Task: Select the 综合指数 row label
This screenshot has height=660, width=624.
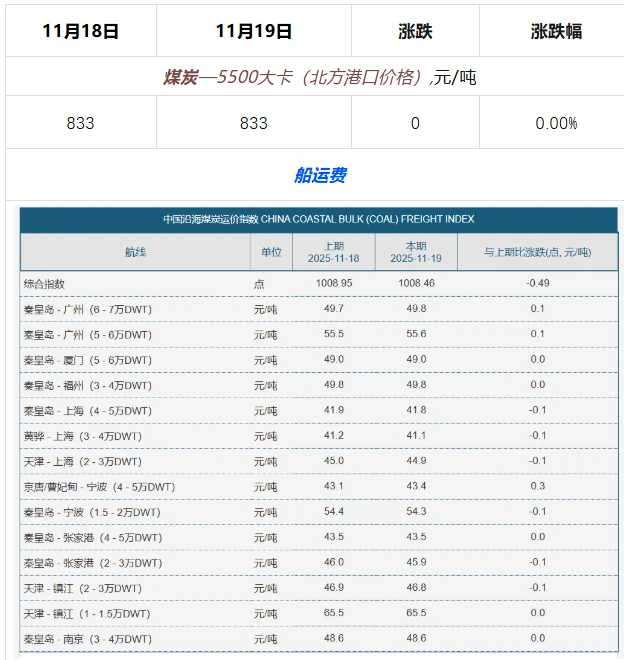Action: coord(44,284)
